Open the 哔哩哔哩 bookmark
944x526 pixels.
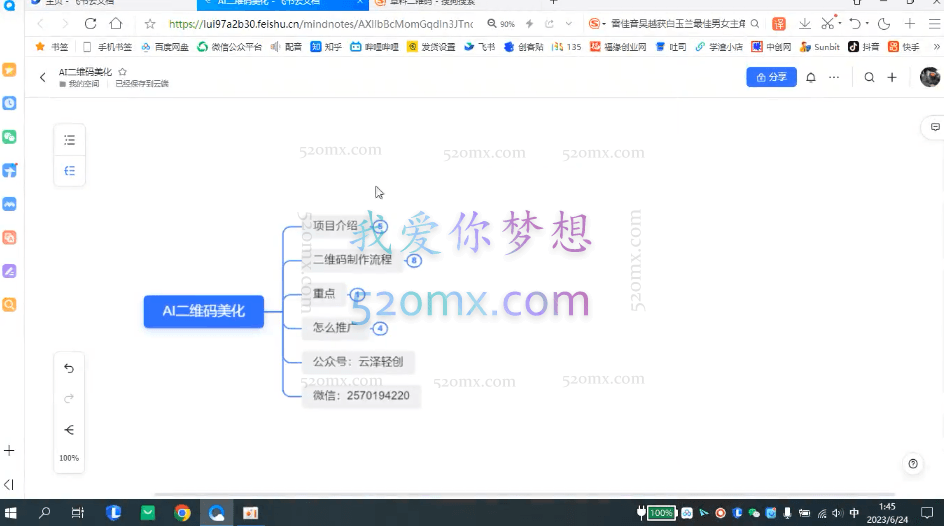[x=374, y=46]
